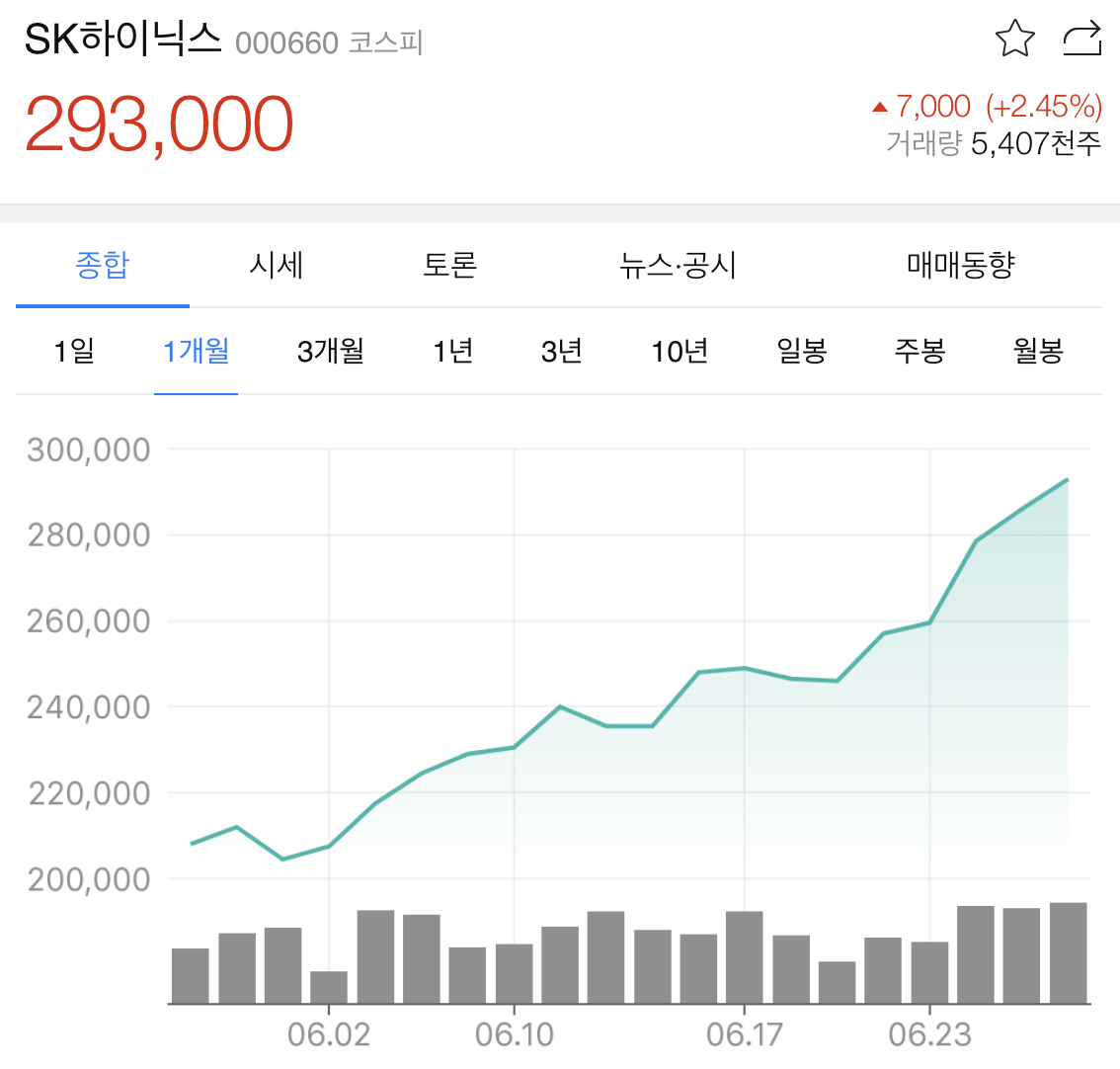The width and height of the screenshot is (1120, 1069).
Task: Select the 1일 chart period
Action: pyautogui.click(x=74, y=351)
